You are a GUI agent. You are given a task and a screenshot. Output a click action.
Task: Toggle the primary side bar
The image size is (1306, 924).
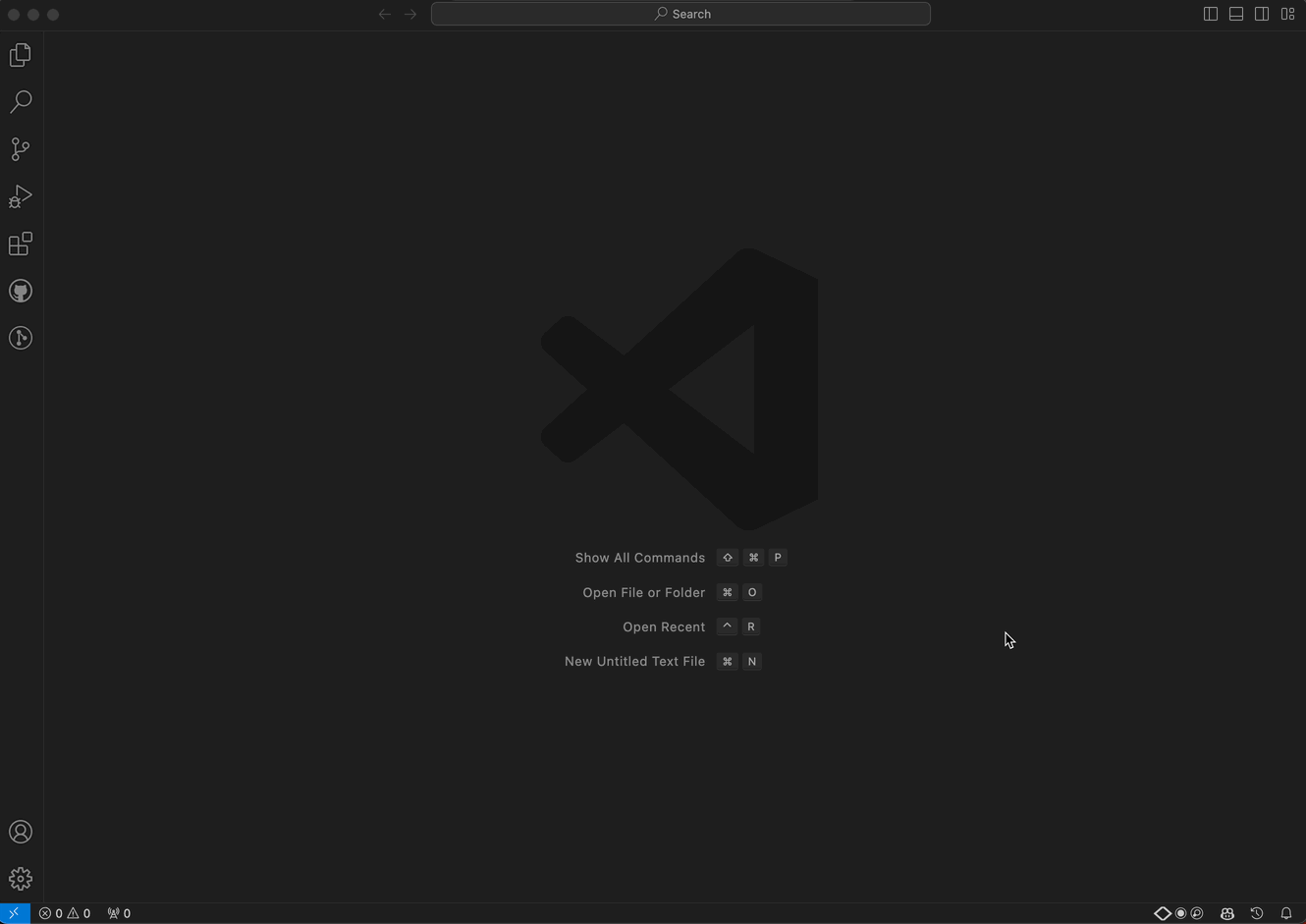point(1211,14)
